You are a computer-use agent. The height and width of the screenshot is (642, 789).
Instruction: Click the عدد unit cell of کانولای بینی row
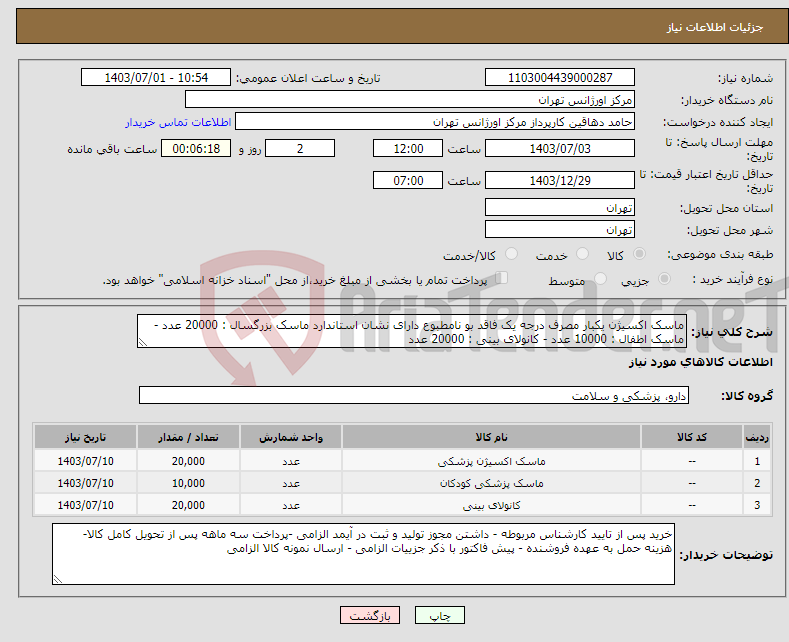coord(291,505)
